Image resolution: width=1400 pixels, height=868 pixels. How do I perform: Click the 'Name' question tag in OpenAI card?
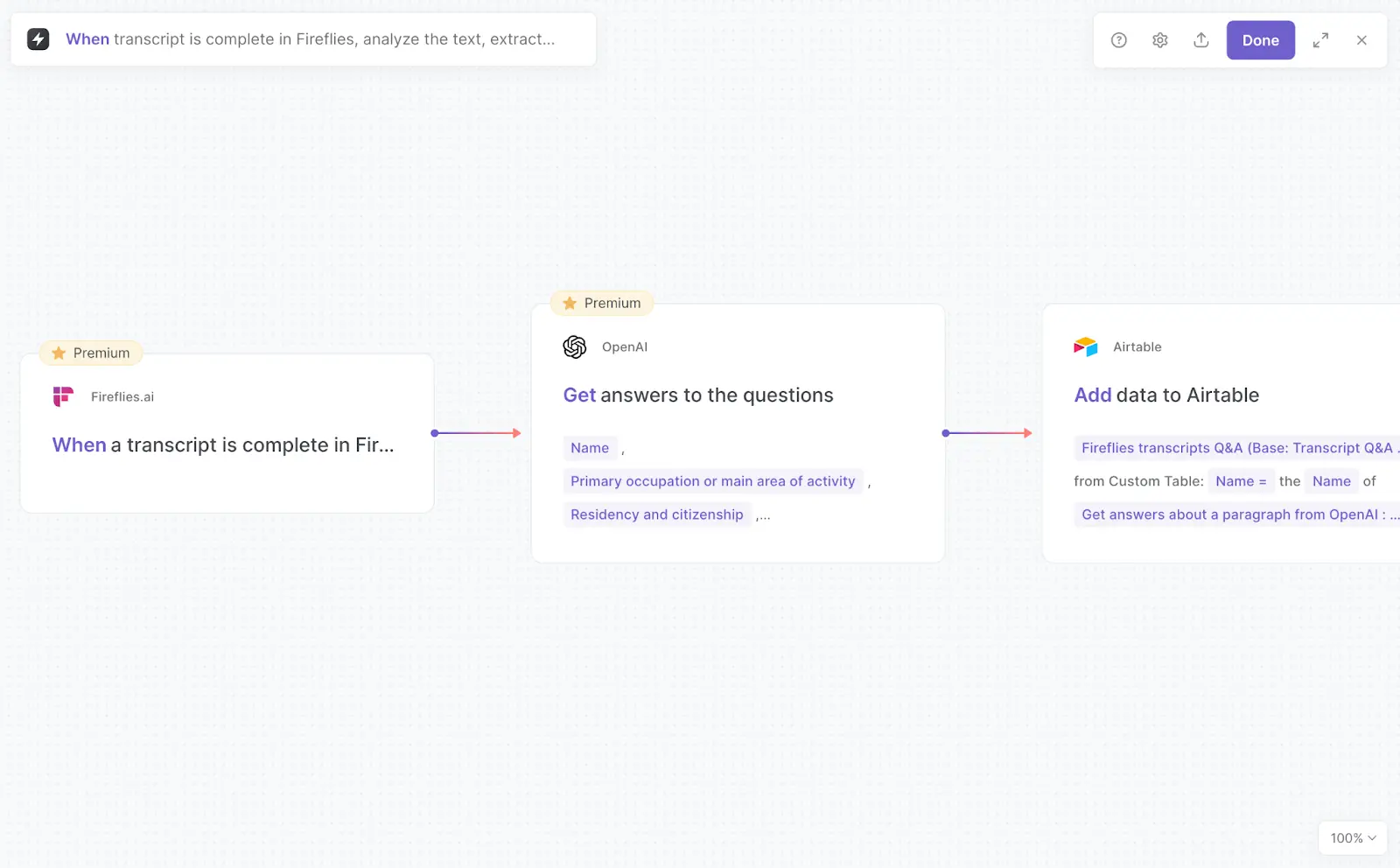point(590,448)
